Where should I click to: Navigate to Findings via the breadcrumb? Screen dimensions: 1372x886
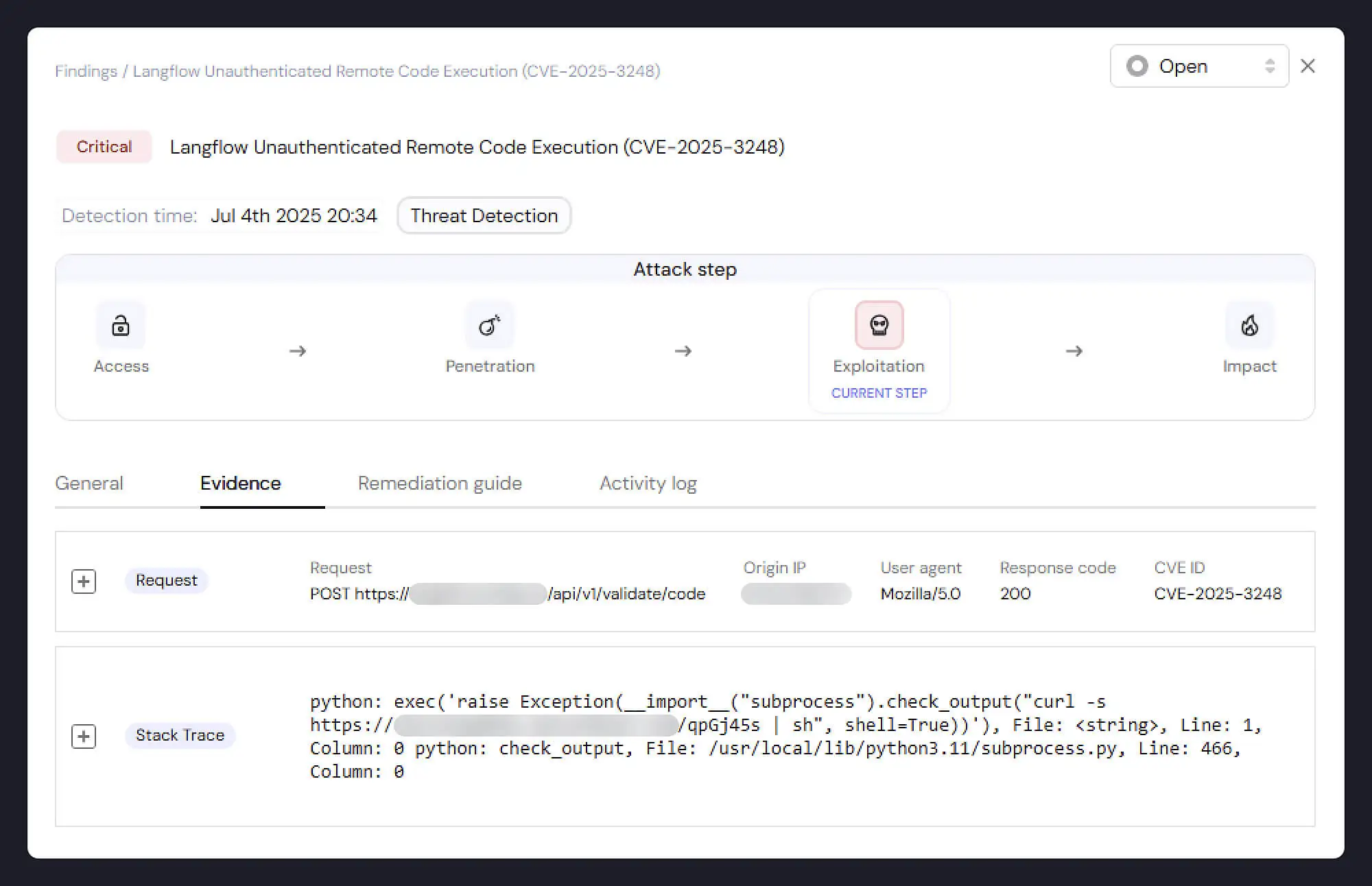(86, 71)
